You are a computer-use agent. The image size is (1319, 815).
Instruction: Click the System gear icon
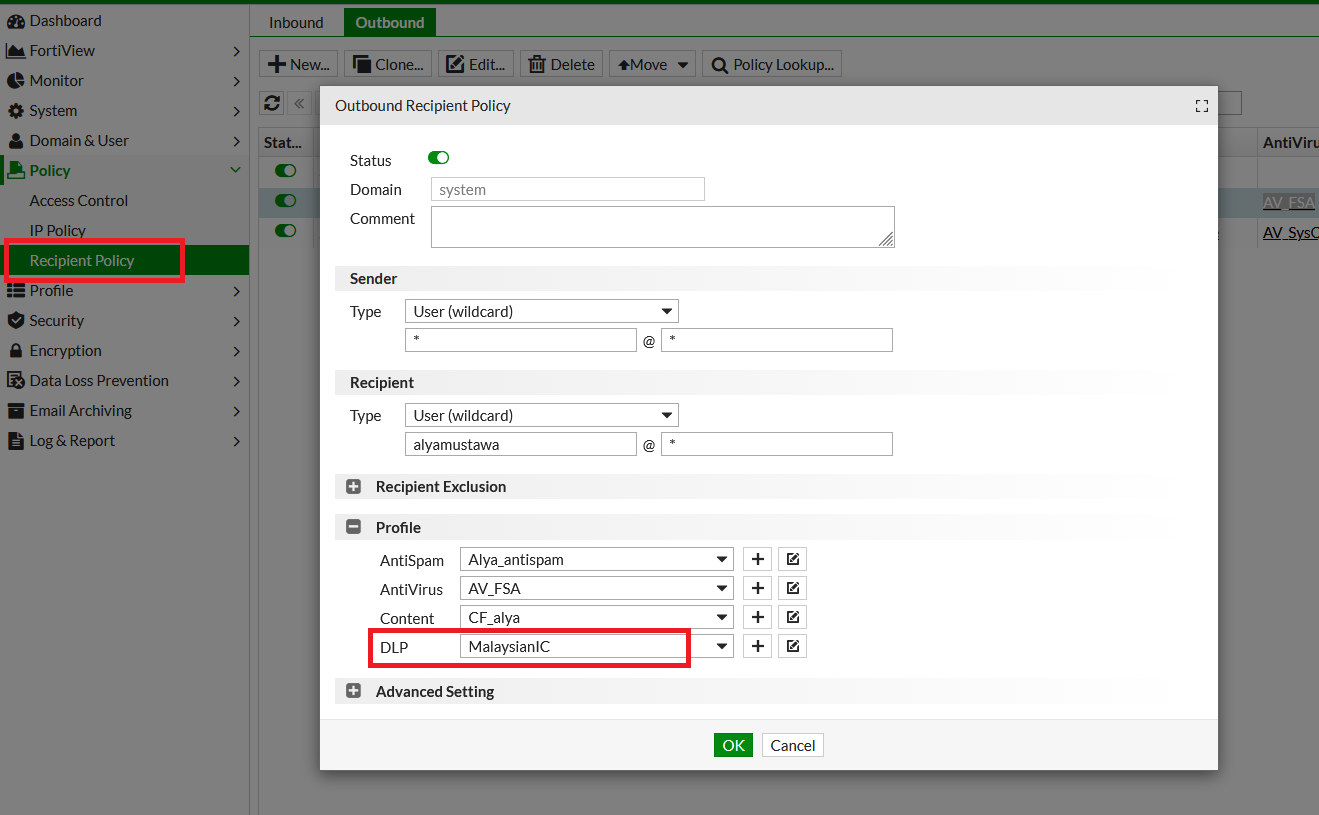(x=15, y=111)
